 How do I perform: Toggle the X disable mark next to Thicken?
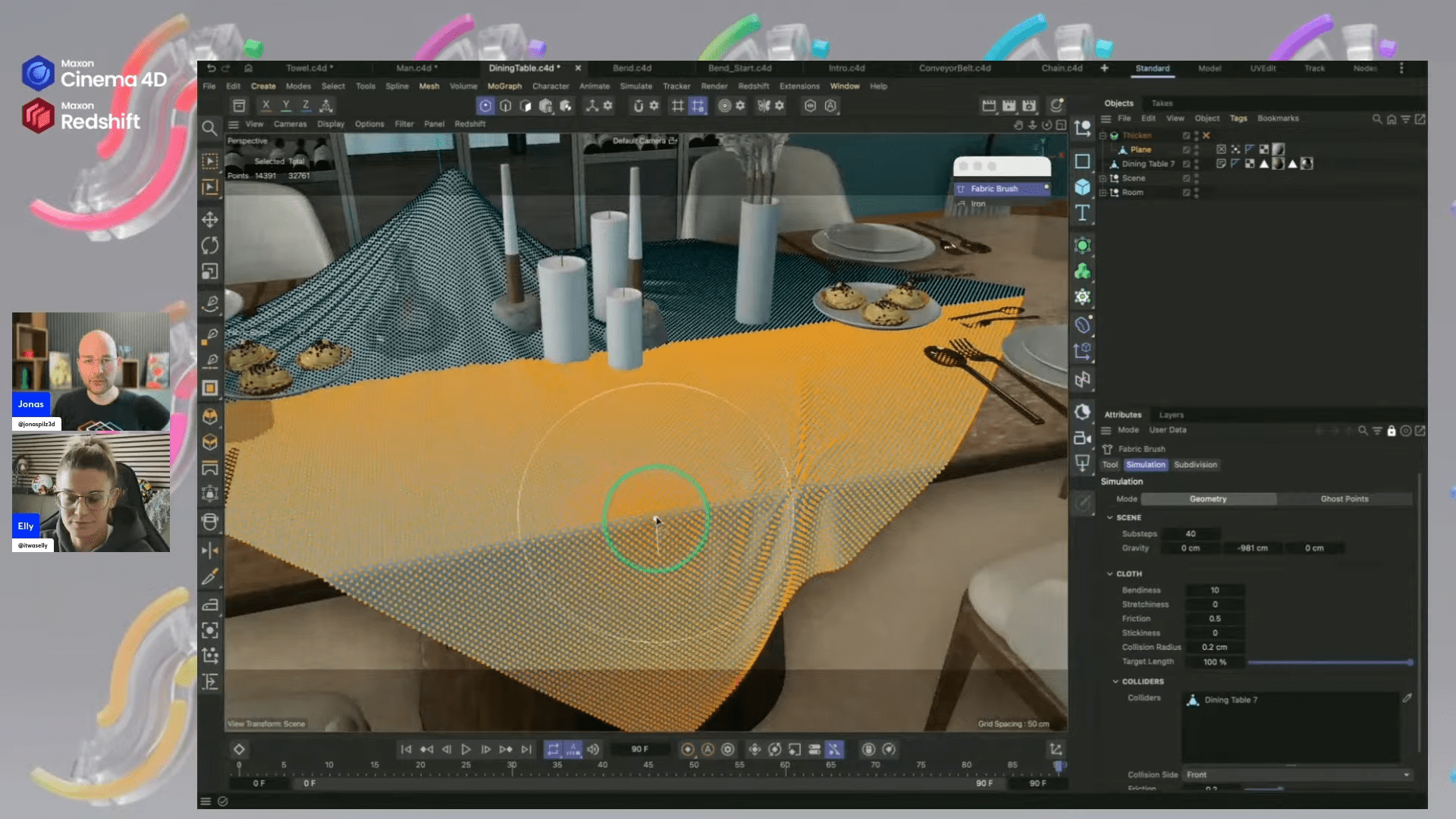(x=1207, y=136)
